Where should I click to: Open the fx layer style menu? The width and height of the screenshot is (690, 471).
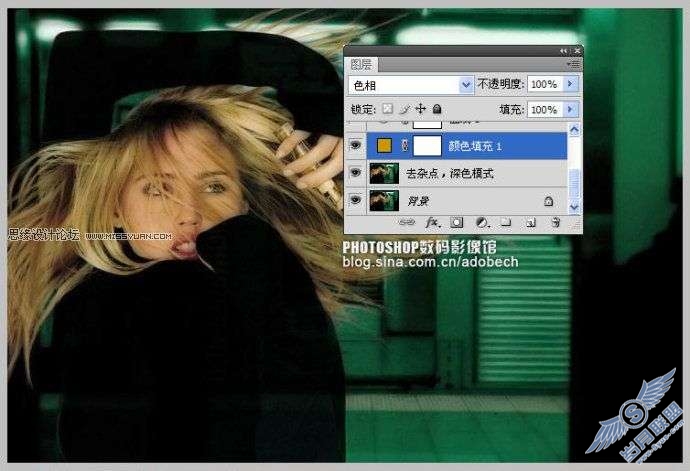click(x=433, y=223)
